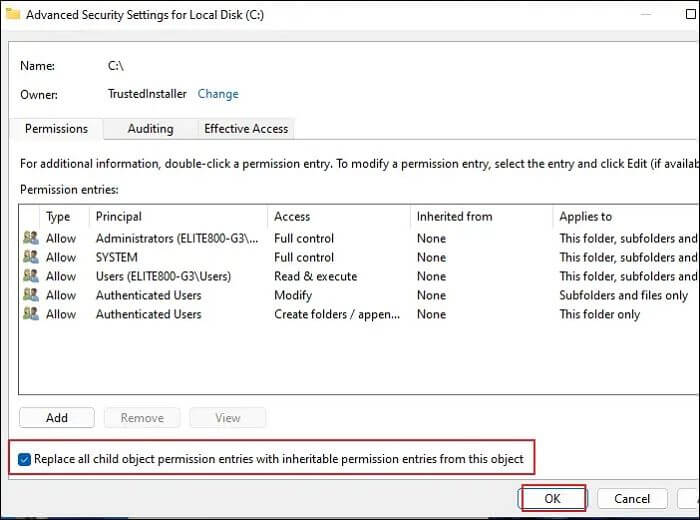Click the user icon beside SYSTEM entry
The image size is (700, 520).
(30, 258)
